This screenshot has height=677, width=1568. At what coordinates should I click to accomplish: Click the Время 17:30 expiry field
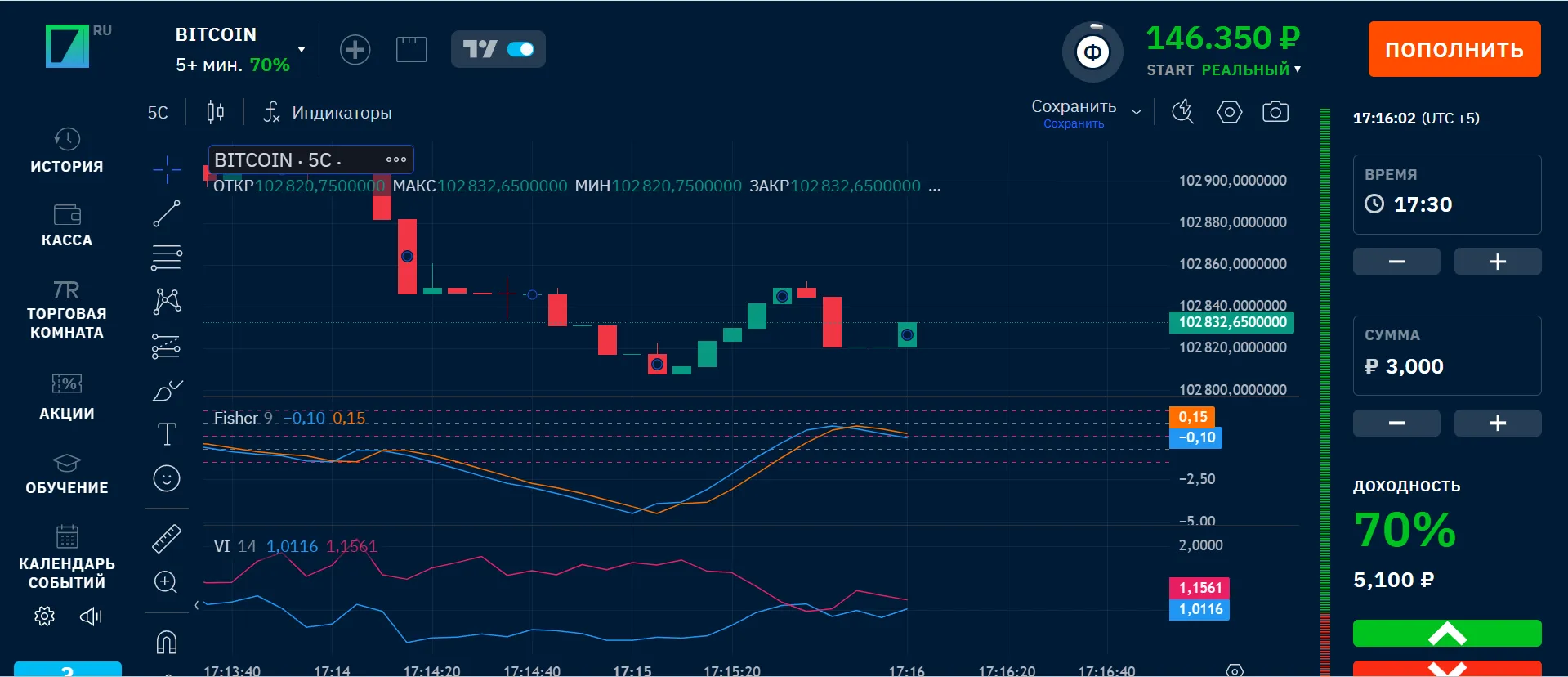point(1446,204)
